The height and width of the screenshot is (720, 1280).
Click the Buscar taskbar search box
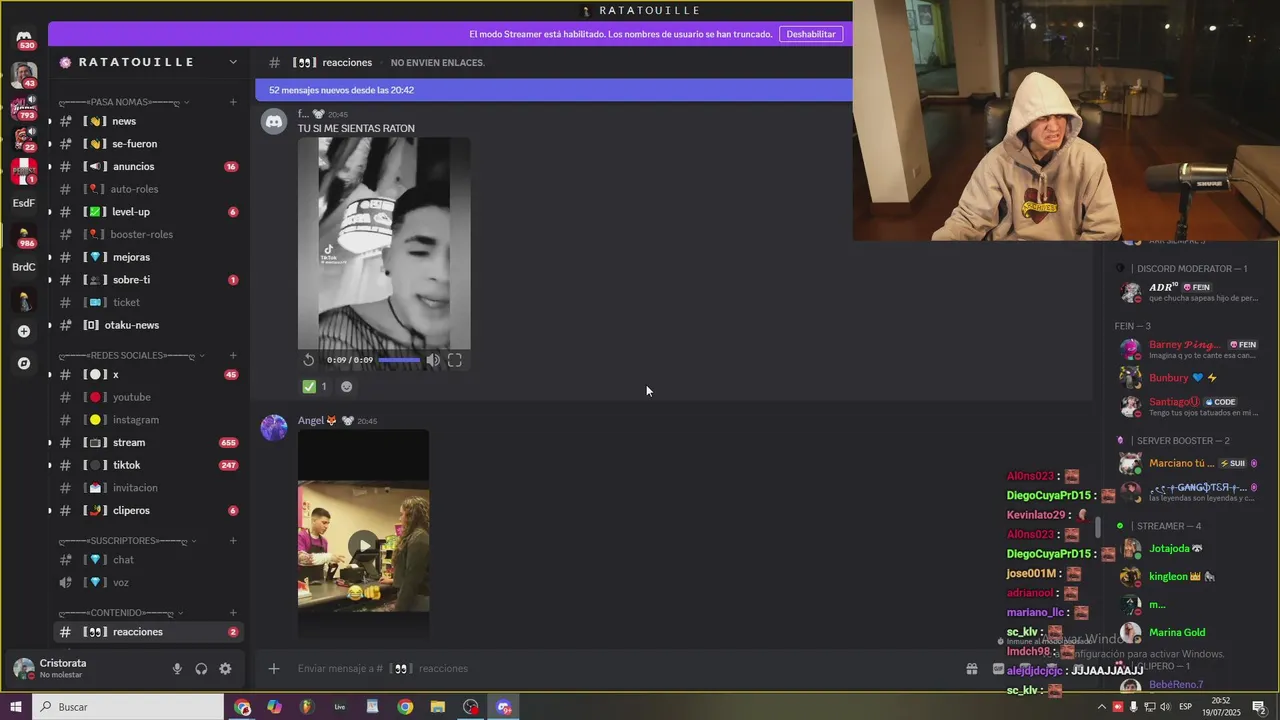pyautogui.click(x=128, y=707)
